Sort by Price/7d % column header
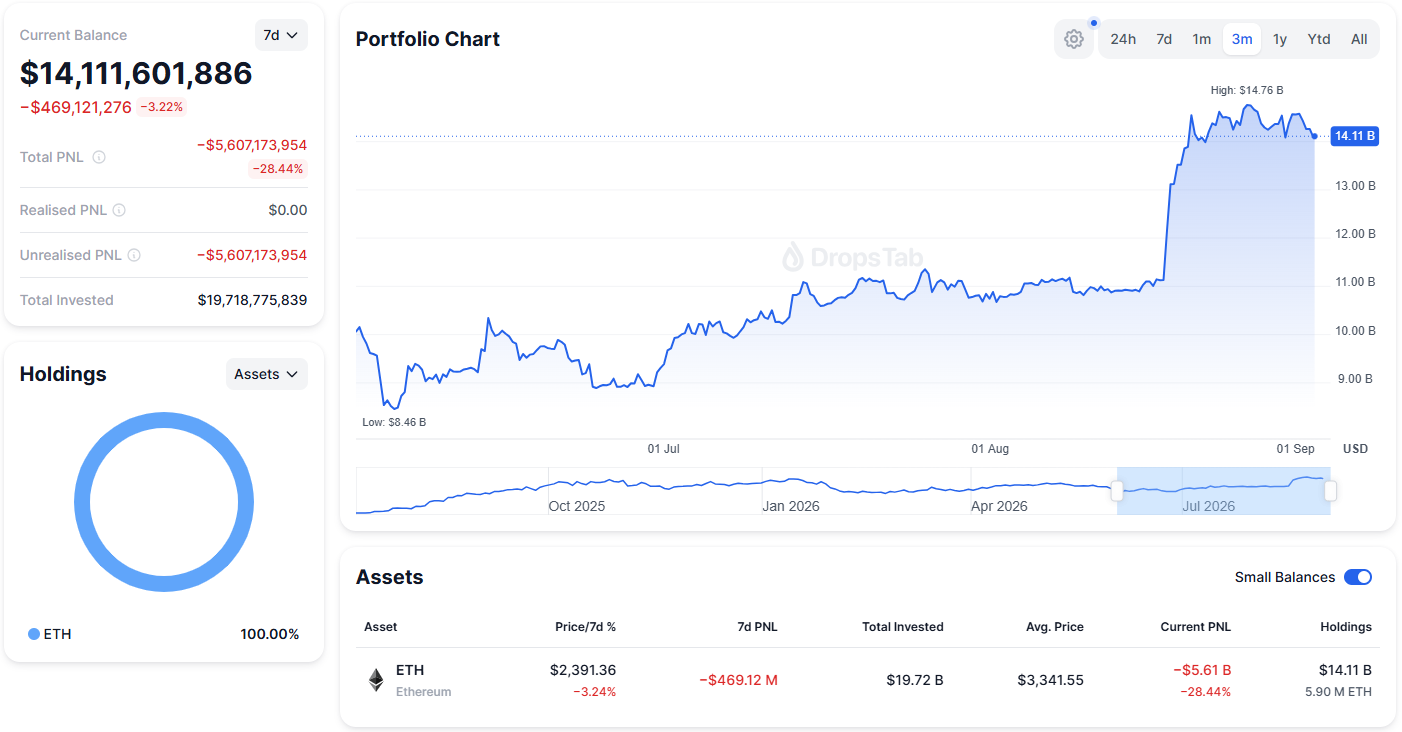 click(x=585, y=627)
